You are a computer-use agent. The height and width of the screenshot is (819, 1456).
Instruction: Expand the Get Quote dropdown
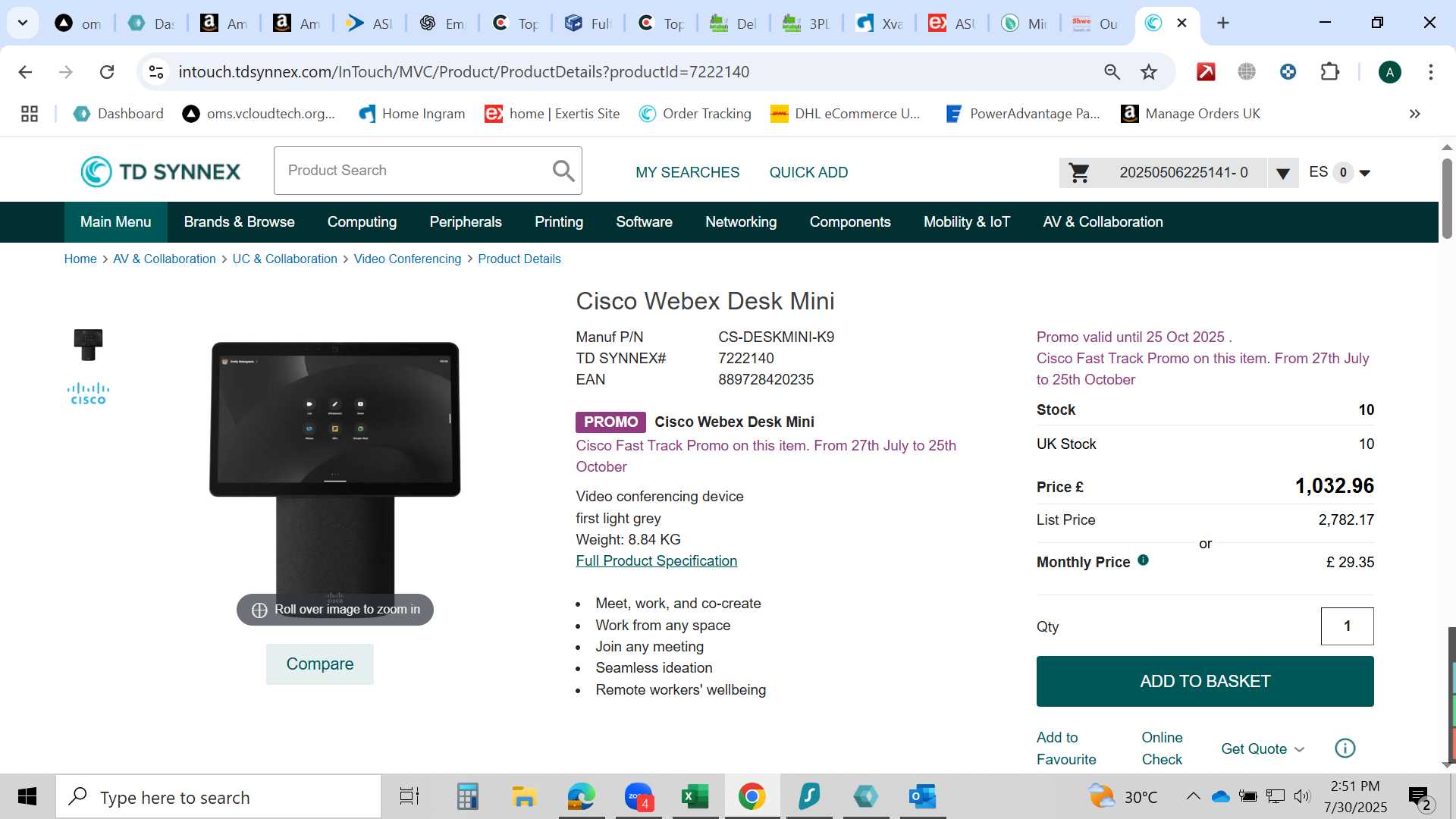coord(1263,749)
